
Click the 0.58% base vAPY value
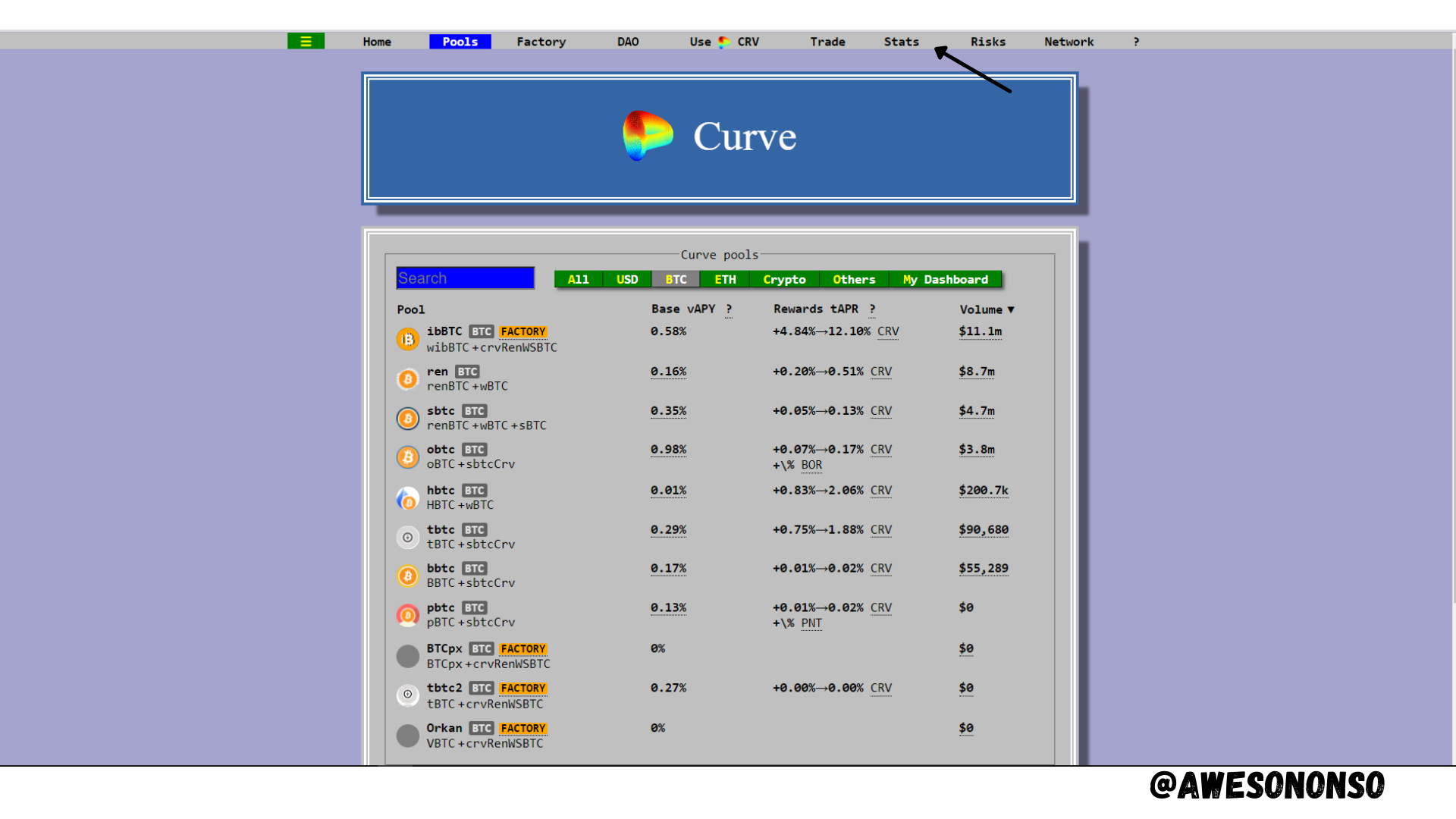pyautogui.click(x=668, y=332)
